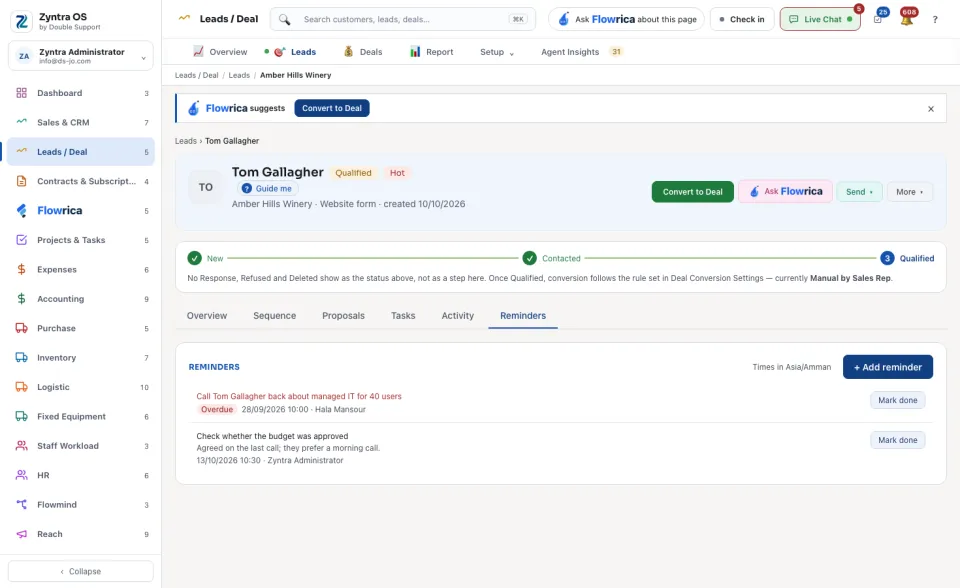Open Leads / Deal in the sidebar
Image resolution: width=960 pixels, height=588 pixels.
click(x=81, y=152)
